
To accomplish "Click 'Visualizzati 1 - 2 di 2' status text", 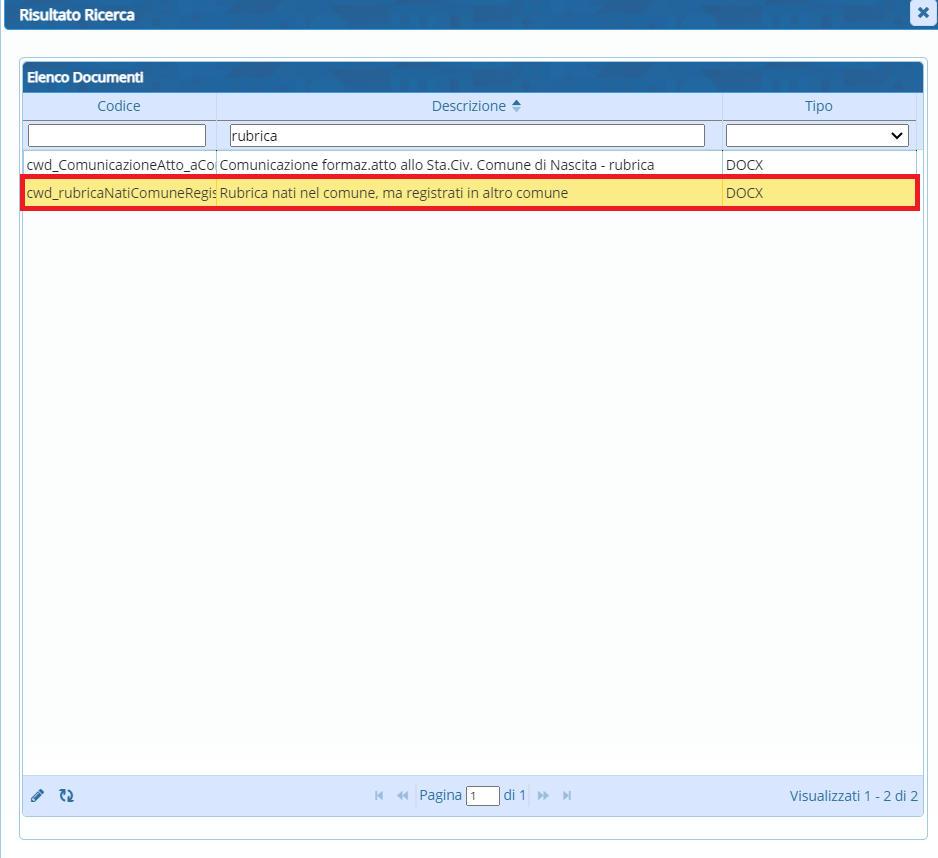I will point(853,796).
